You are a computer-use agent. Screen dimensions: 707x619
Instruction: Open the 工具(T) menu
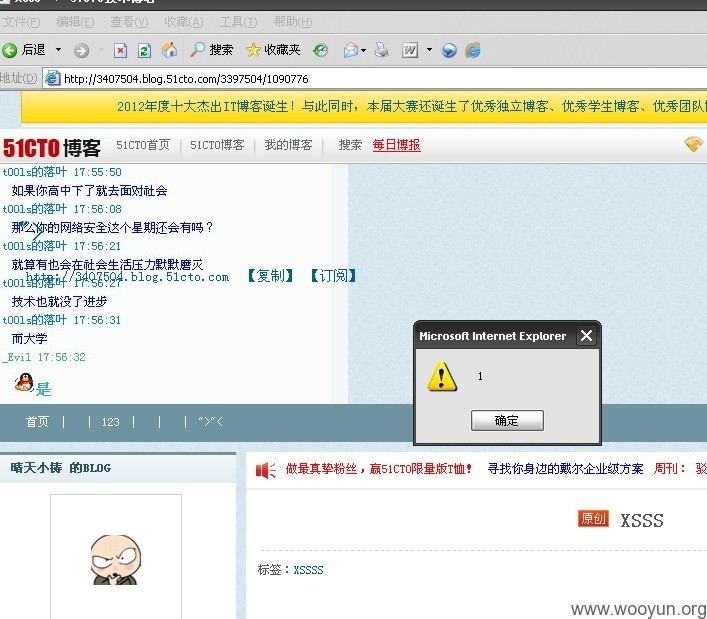point(239,22)
